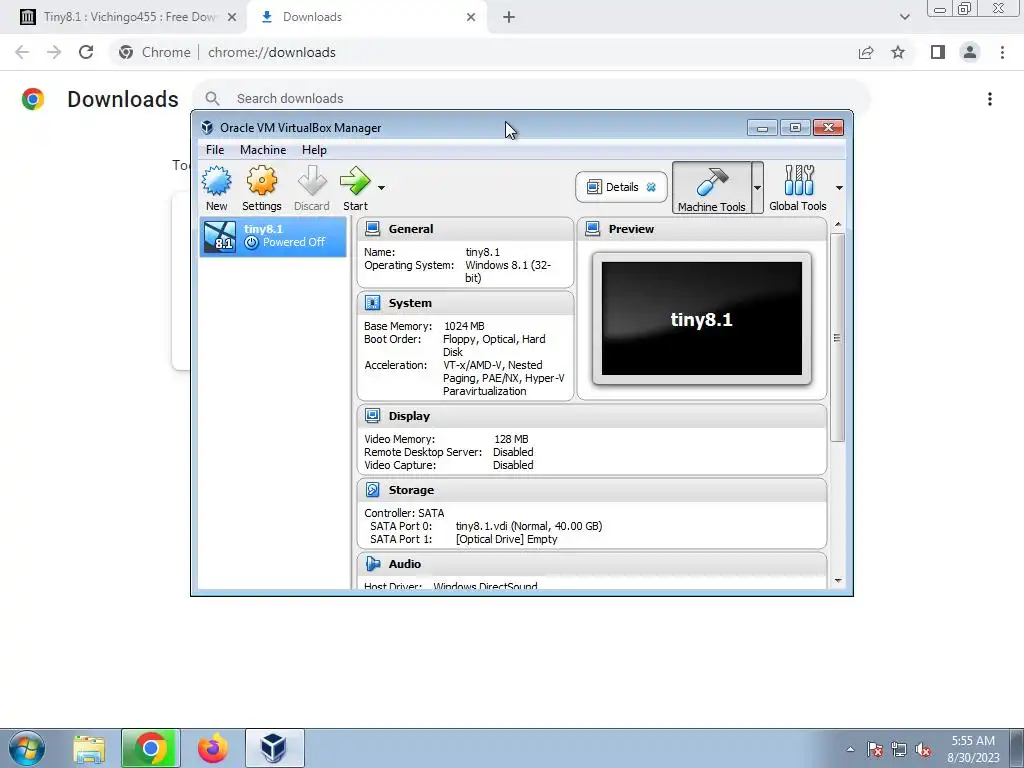Screen dimensions: 1024x768
Task: Click Action Center flag tray icon
Action: [x=875, y=749]
